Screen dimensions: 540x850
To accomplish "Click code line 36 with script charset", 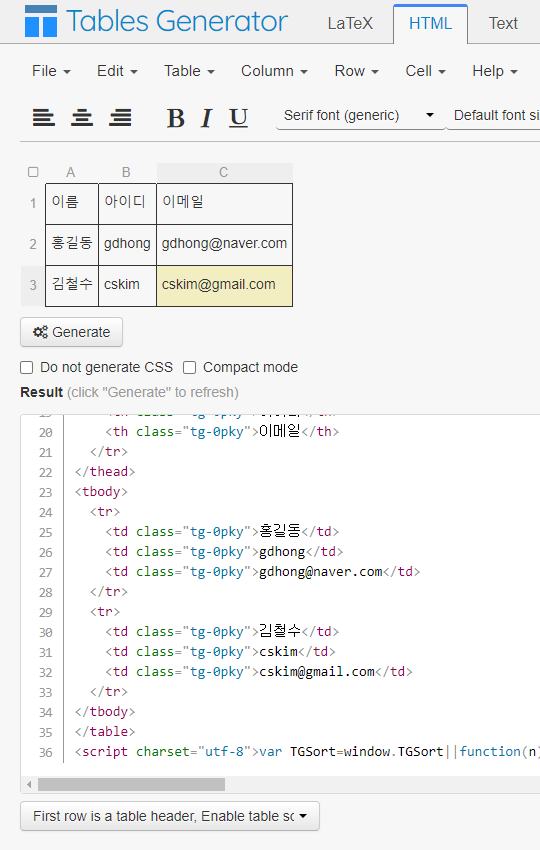I will pyautogui.click(x=307, y=752).
